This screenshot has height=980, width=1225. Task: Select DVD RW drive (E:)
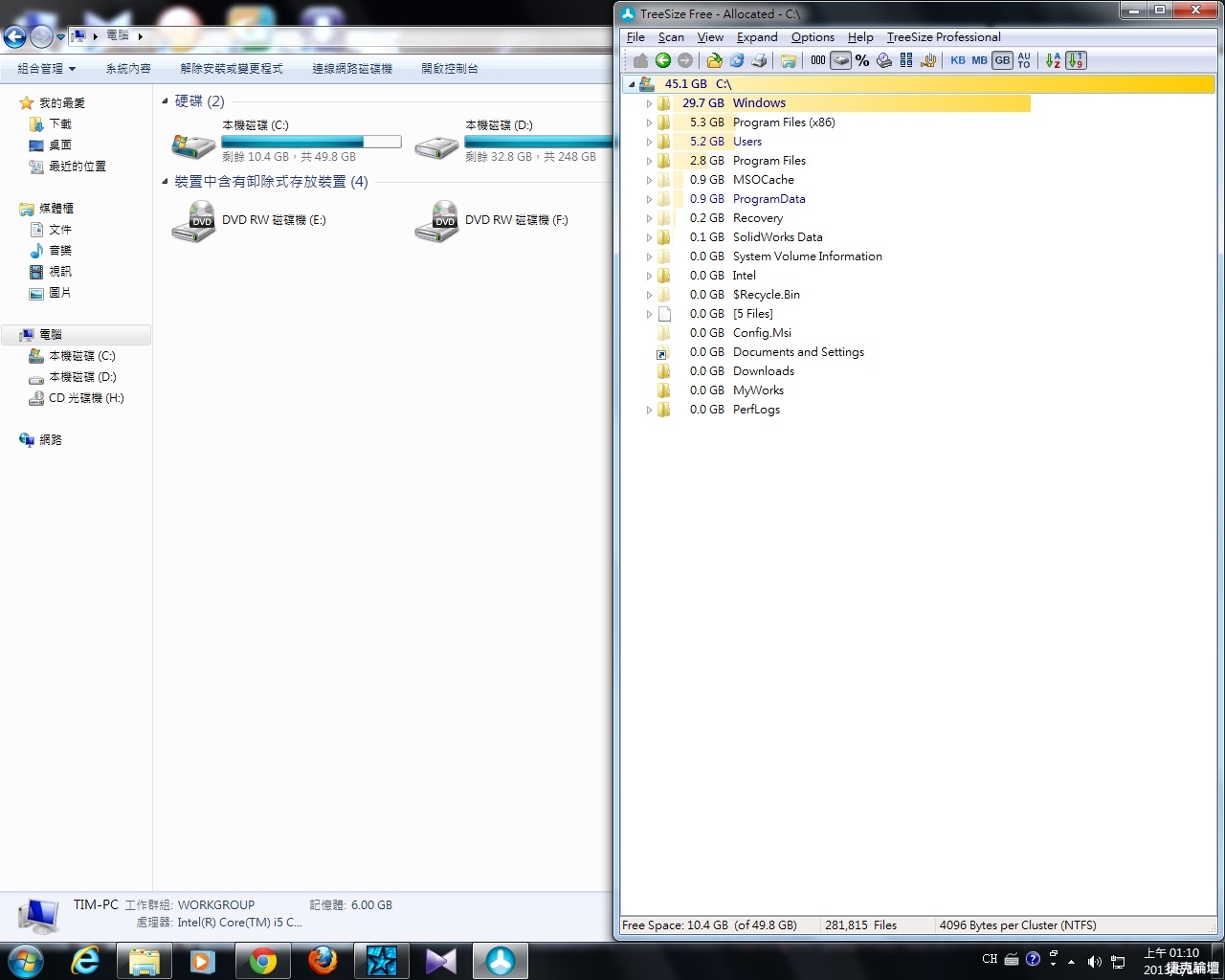[x=249, y=221]
